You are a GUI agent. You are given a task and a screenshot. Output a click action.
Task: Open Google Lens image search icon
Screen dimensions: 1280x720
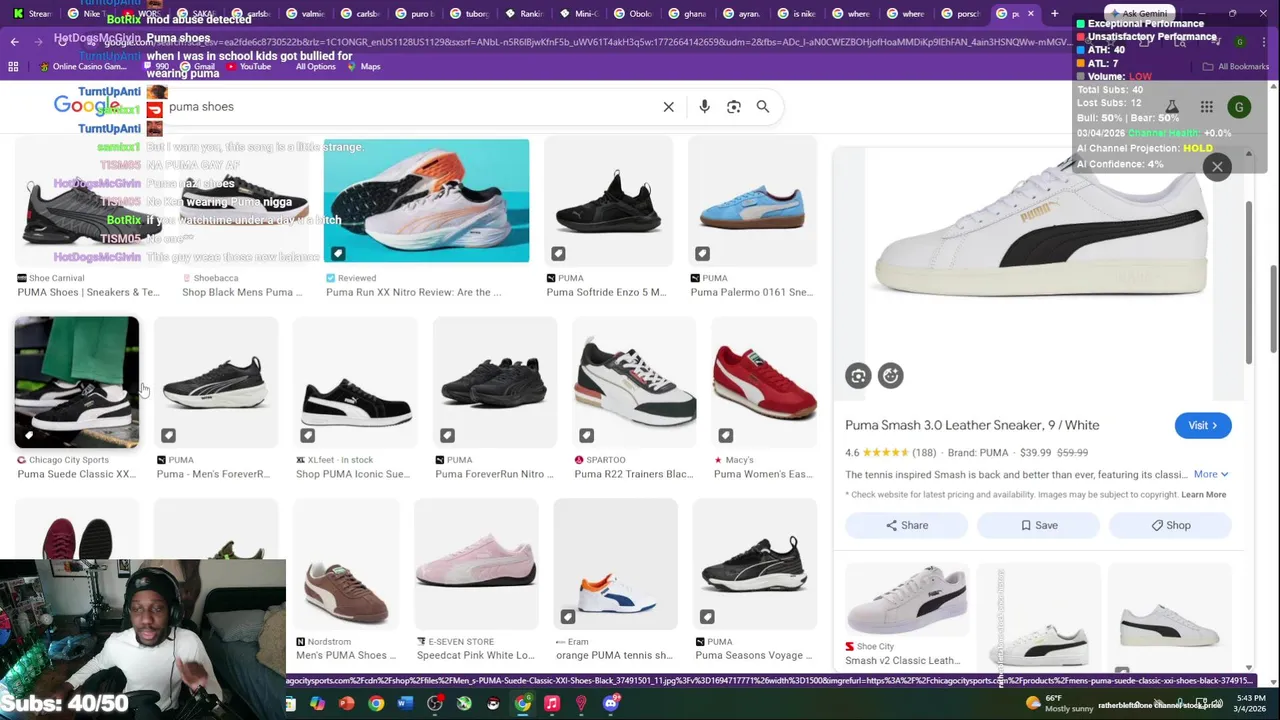click(x=734, y=107)
